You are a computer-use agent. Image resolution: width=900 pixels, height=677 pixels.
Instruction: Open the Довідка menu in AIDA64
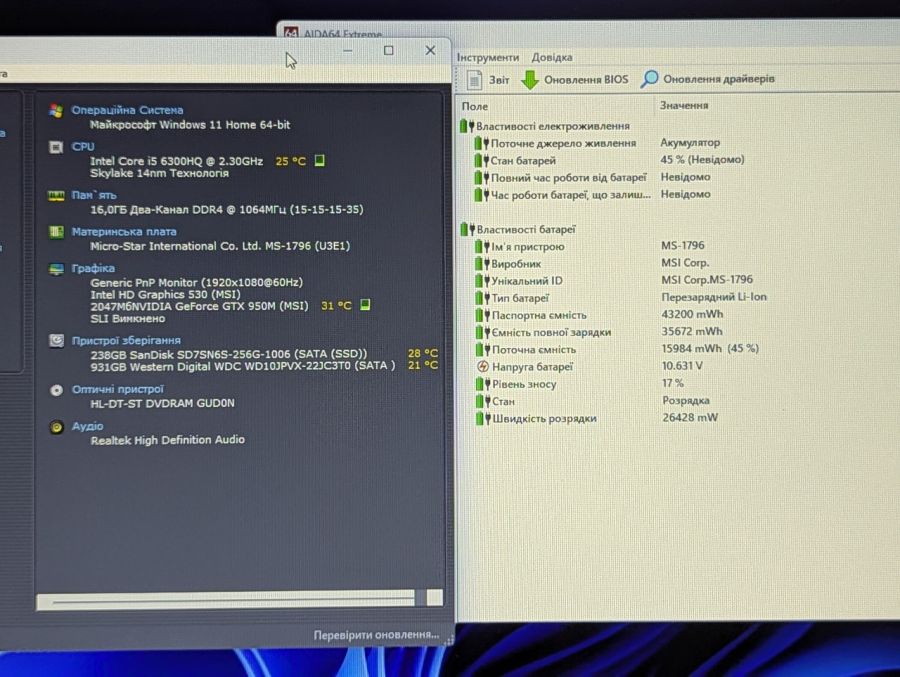[552, 57]
